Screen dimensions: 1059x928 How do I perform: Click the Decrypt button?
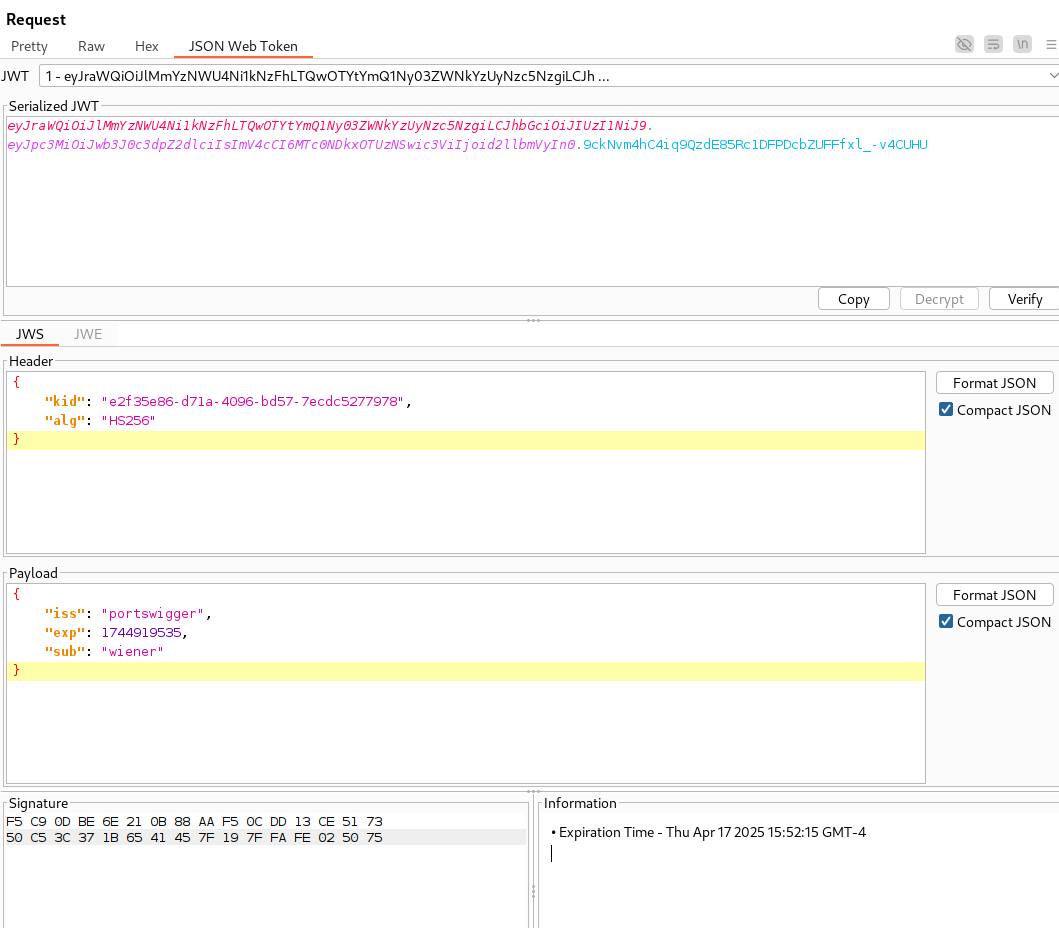[x=939, y=299]
